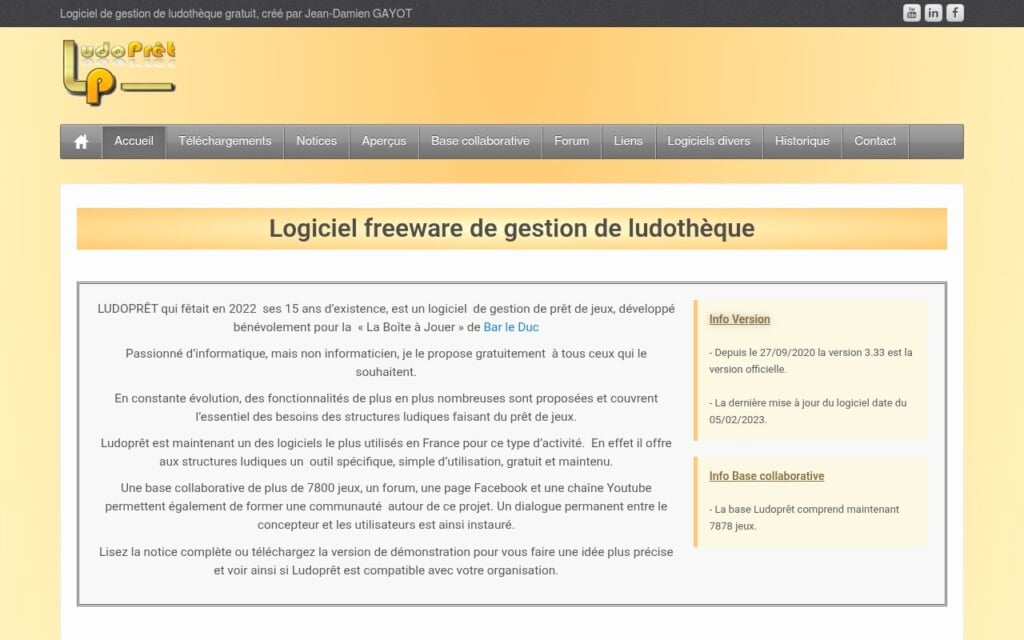Go to the Contact page
The image size is (1024, 640).
(x=875, y=141)
